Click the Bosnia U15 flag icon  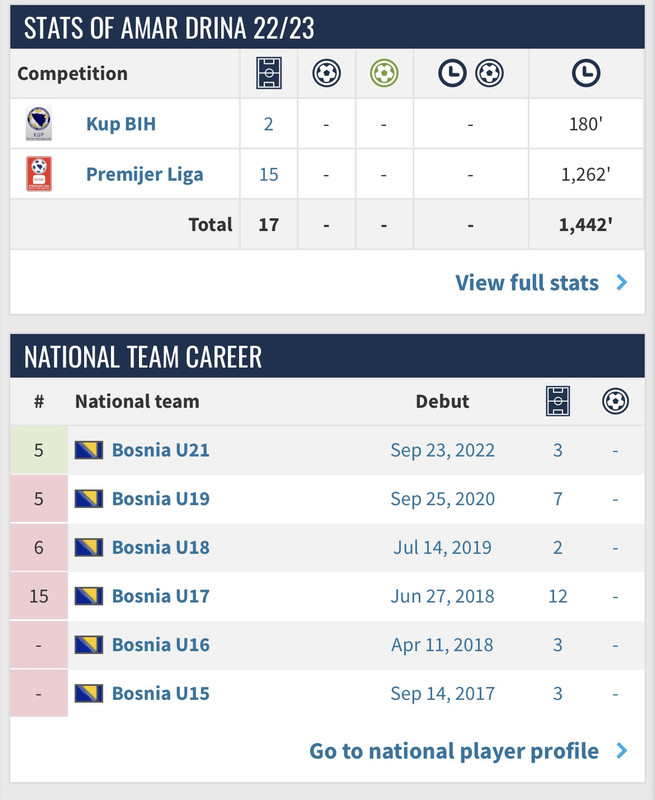coord(89,693)
